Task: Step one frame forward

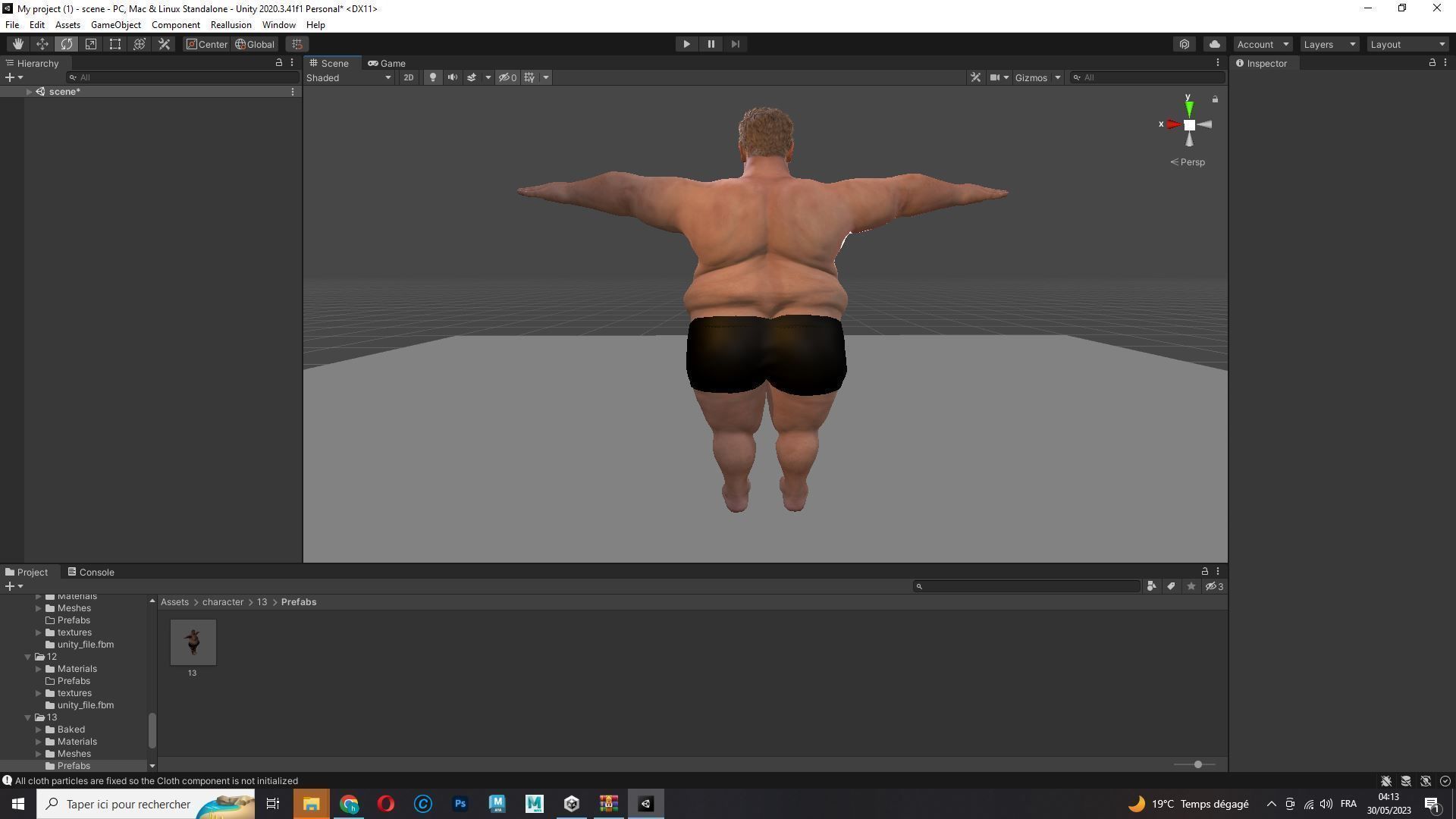Action: click(735, 44)
